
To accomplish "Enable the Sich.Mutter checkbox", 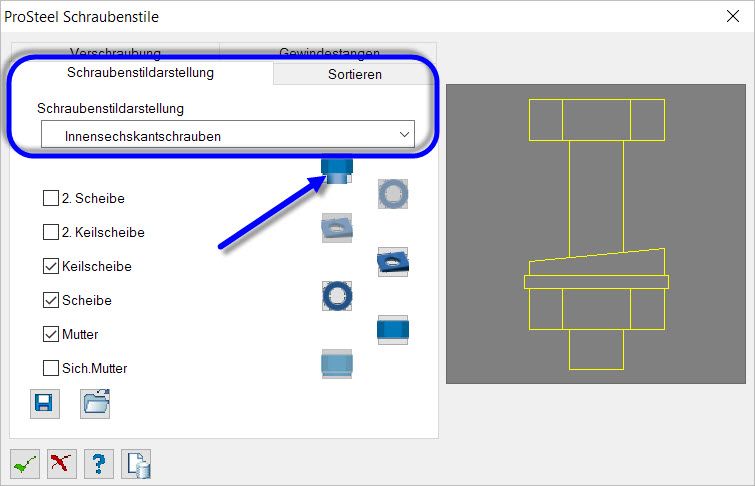I will 51,368.
